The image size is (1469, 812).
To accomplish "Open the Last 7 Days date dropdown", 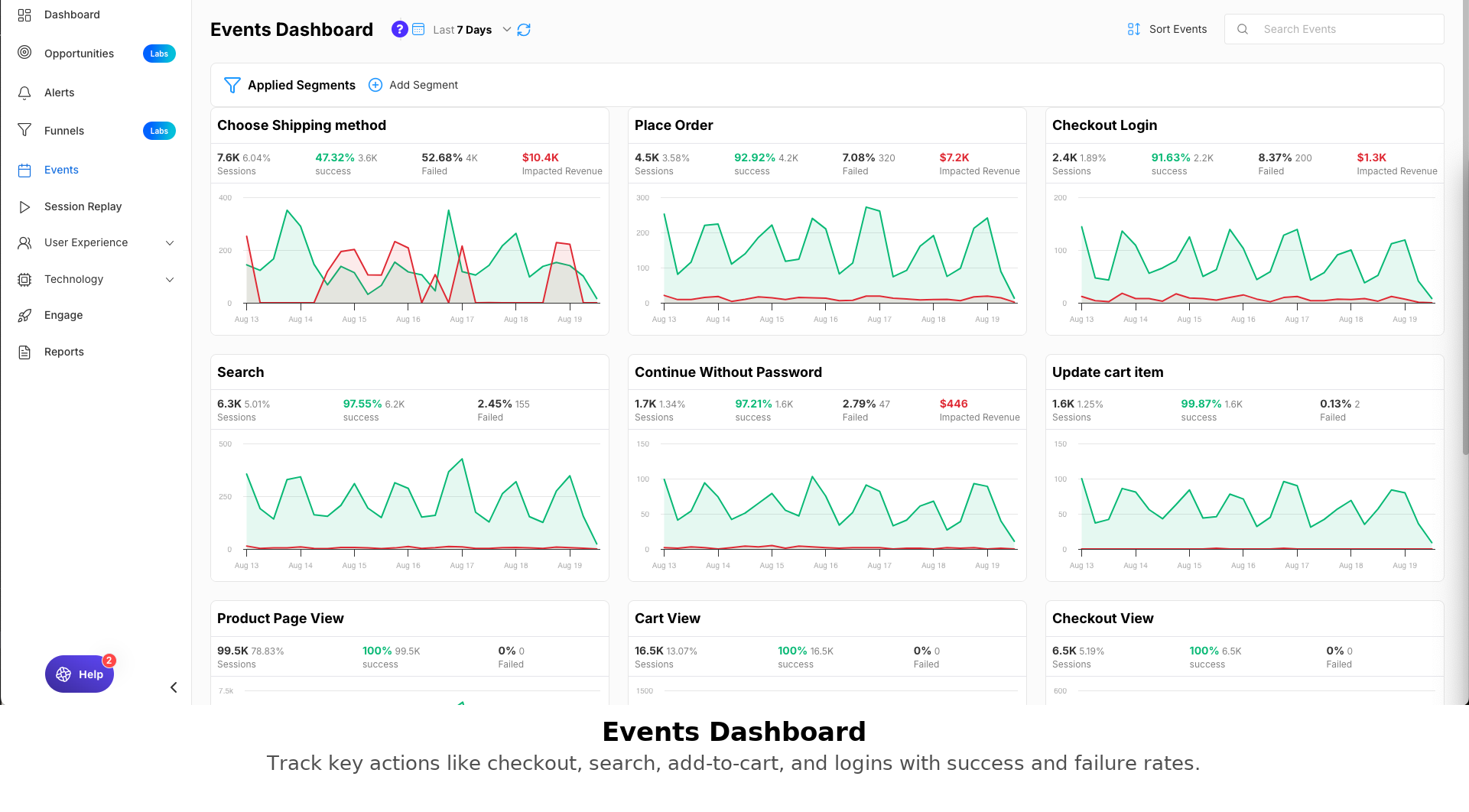I will (506, 30).
